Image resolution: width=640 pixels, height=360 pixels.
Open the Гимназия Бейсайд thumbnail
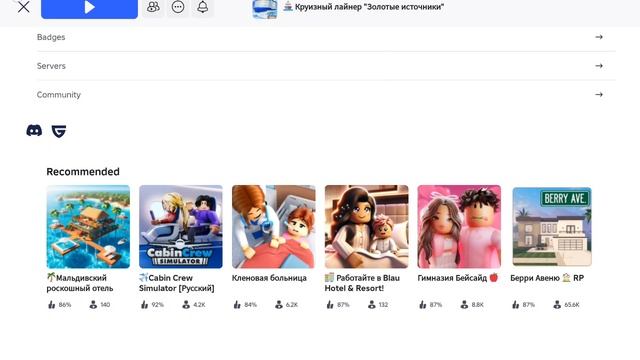(459, 227)
